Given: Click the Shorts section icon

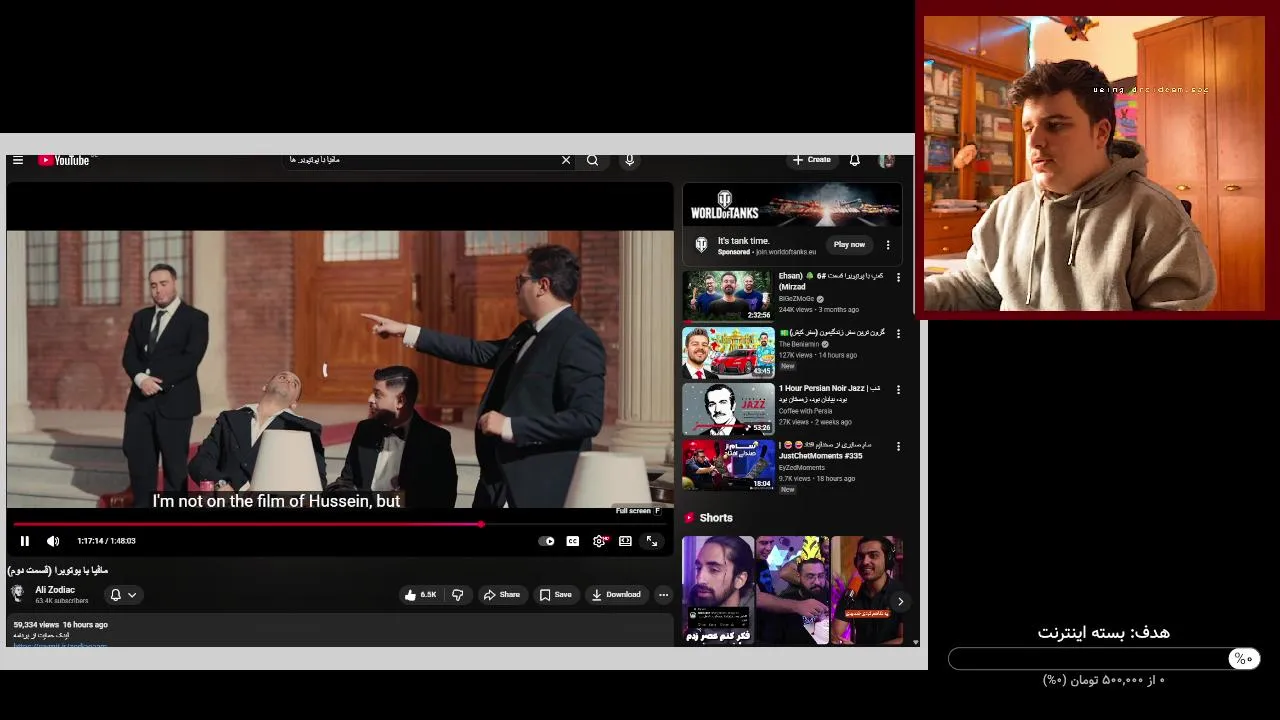Looking at the screenshot, I should click(689, 518).
